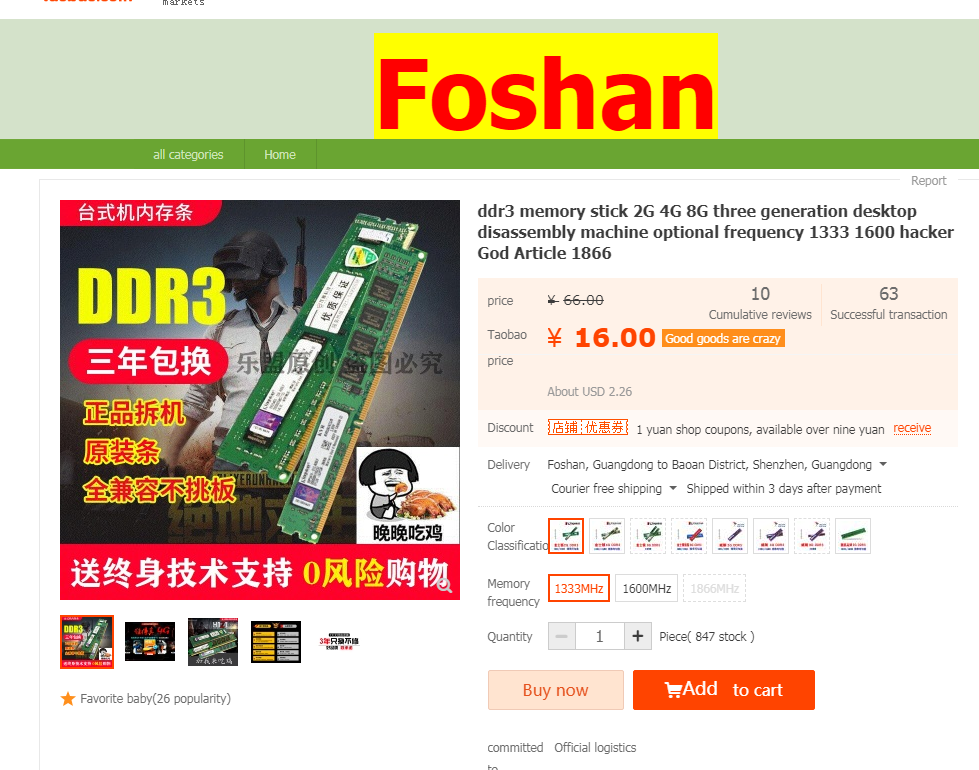This screenshot has height=770, width=979.
Task: Click the minus icon to decrease quantity
Action: pos(561,636)
